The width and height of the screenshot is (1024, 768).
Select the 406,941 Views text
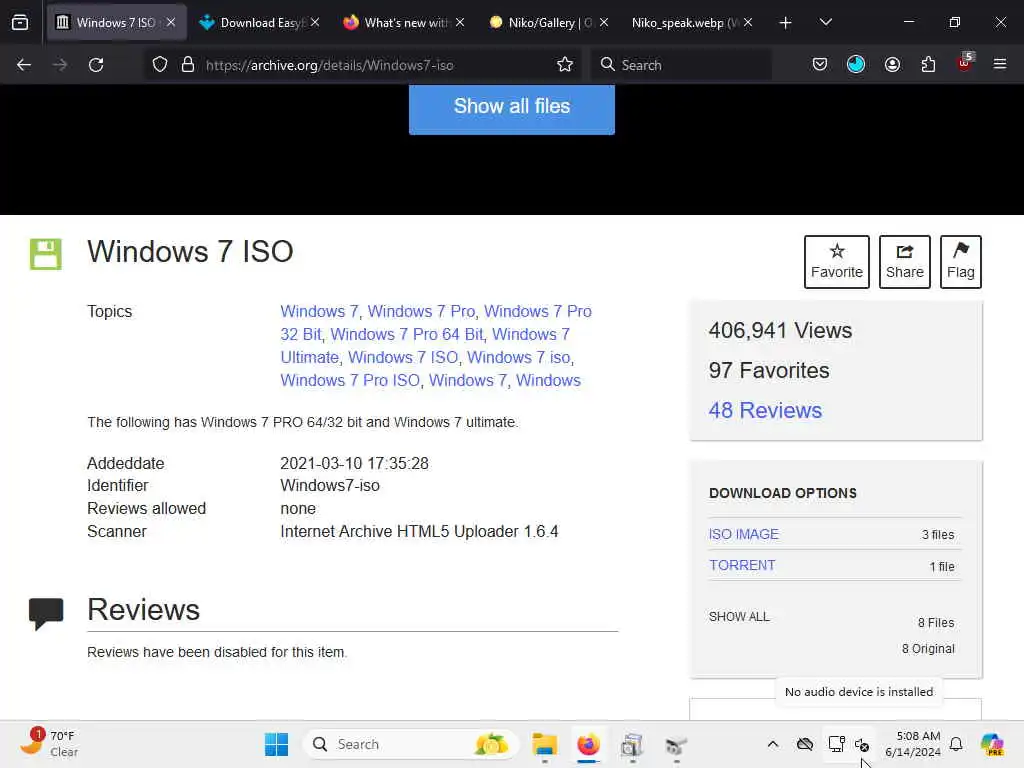pos(780,330)
